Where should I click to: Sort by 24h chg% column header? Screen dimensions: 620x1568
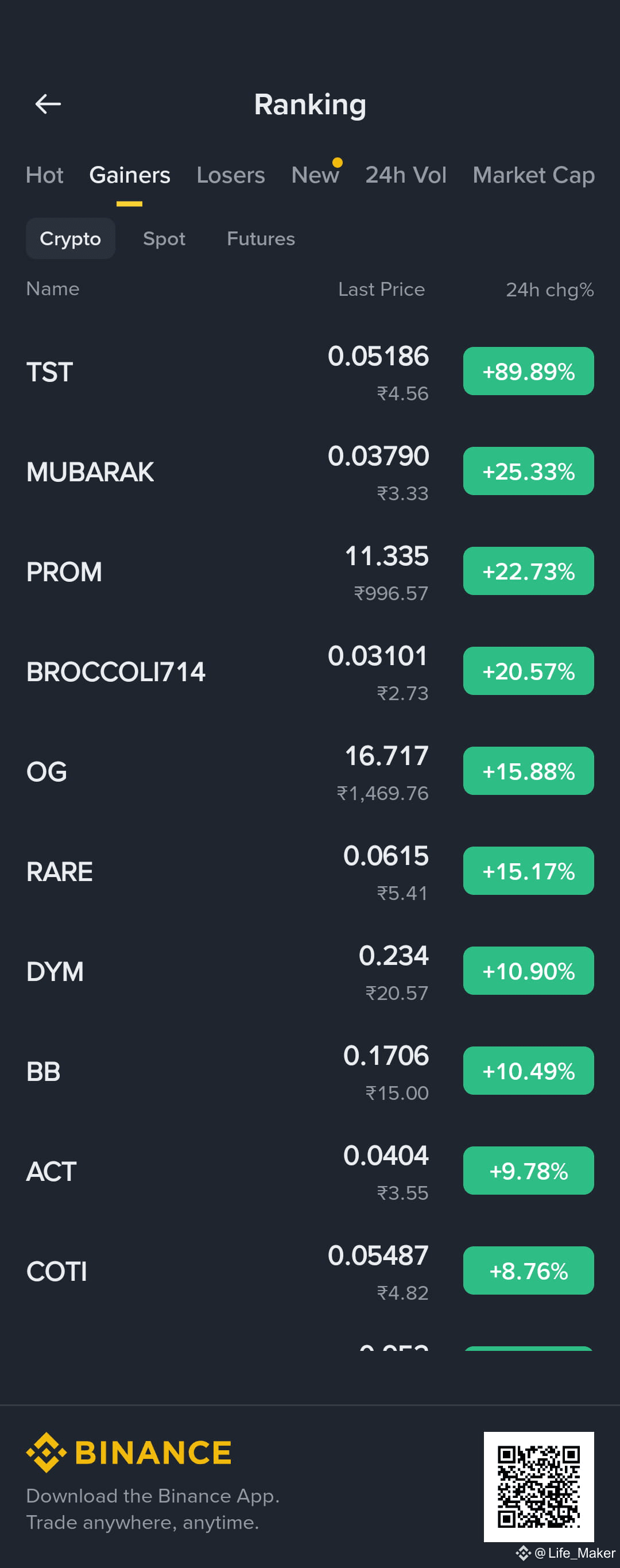click(549, 289)
